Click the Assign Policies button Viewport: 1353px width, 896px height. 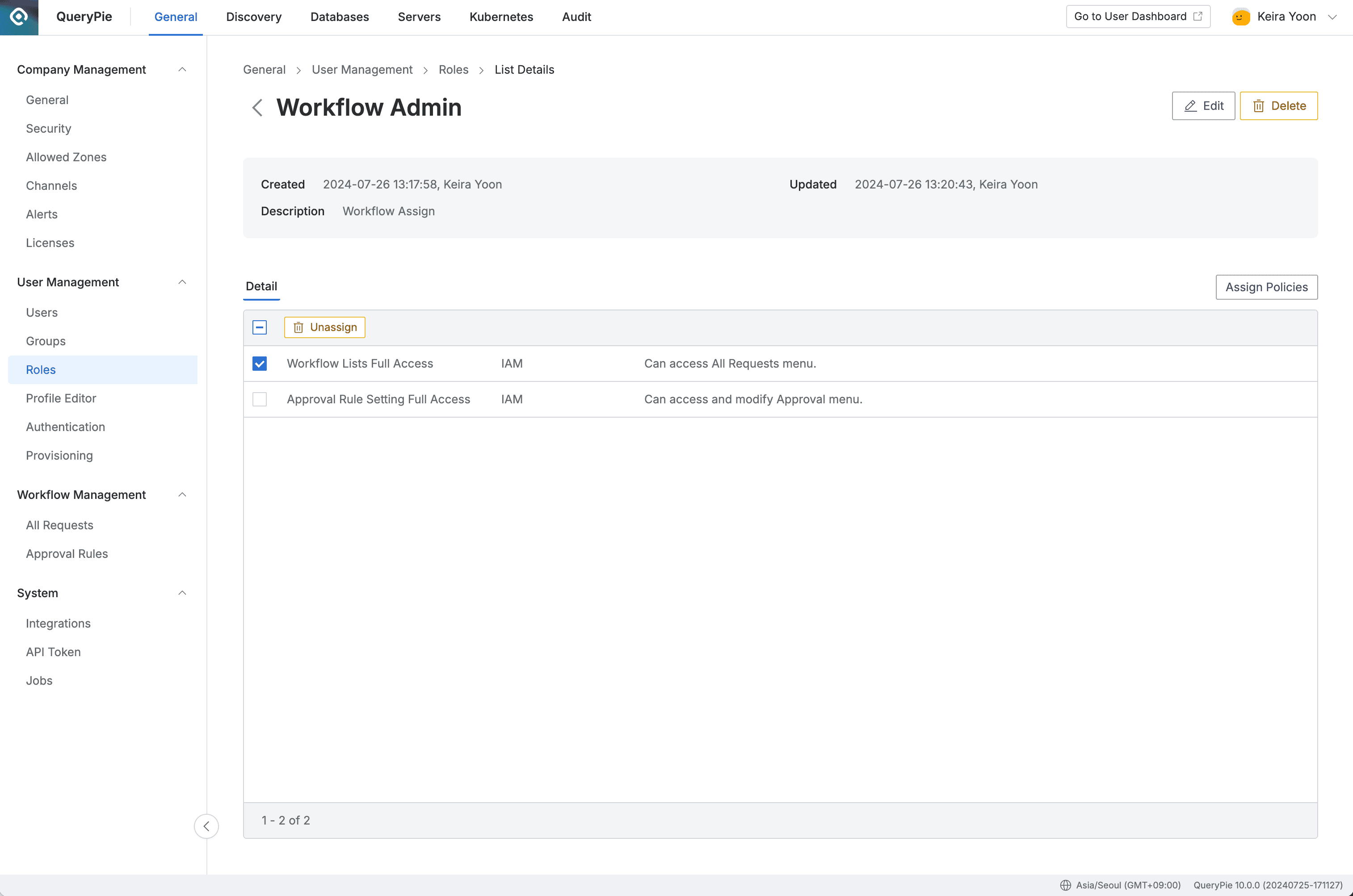[x=1266, y=287]
